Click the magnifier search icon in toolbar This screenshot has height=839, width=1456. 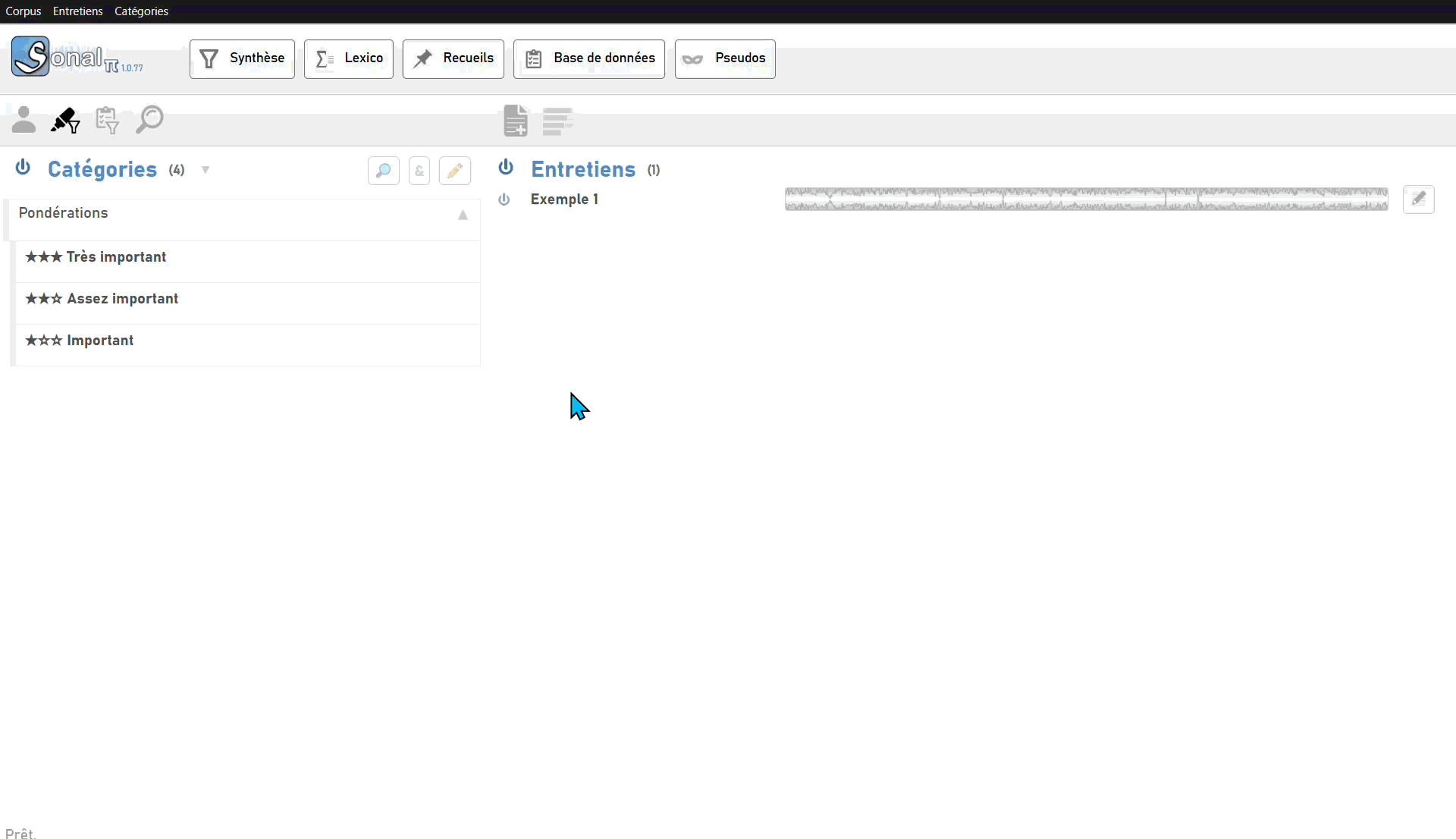pyautogui.click(x=149, y=119)
